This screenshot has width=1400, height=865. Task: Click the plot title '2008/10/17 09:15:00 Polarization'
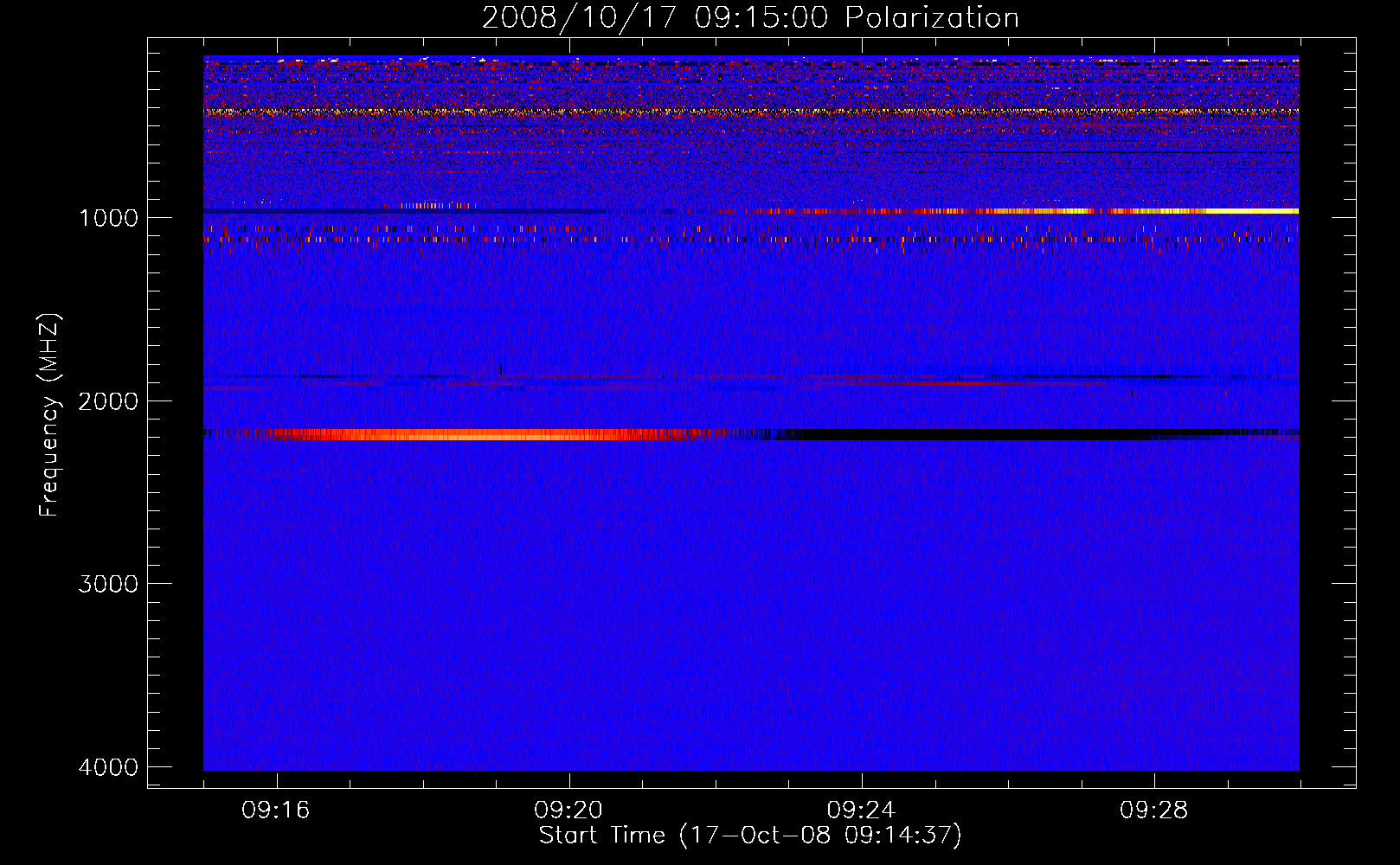click(x=750, y=18)
